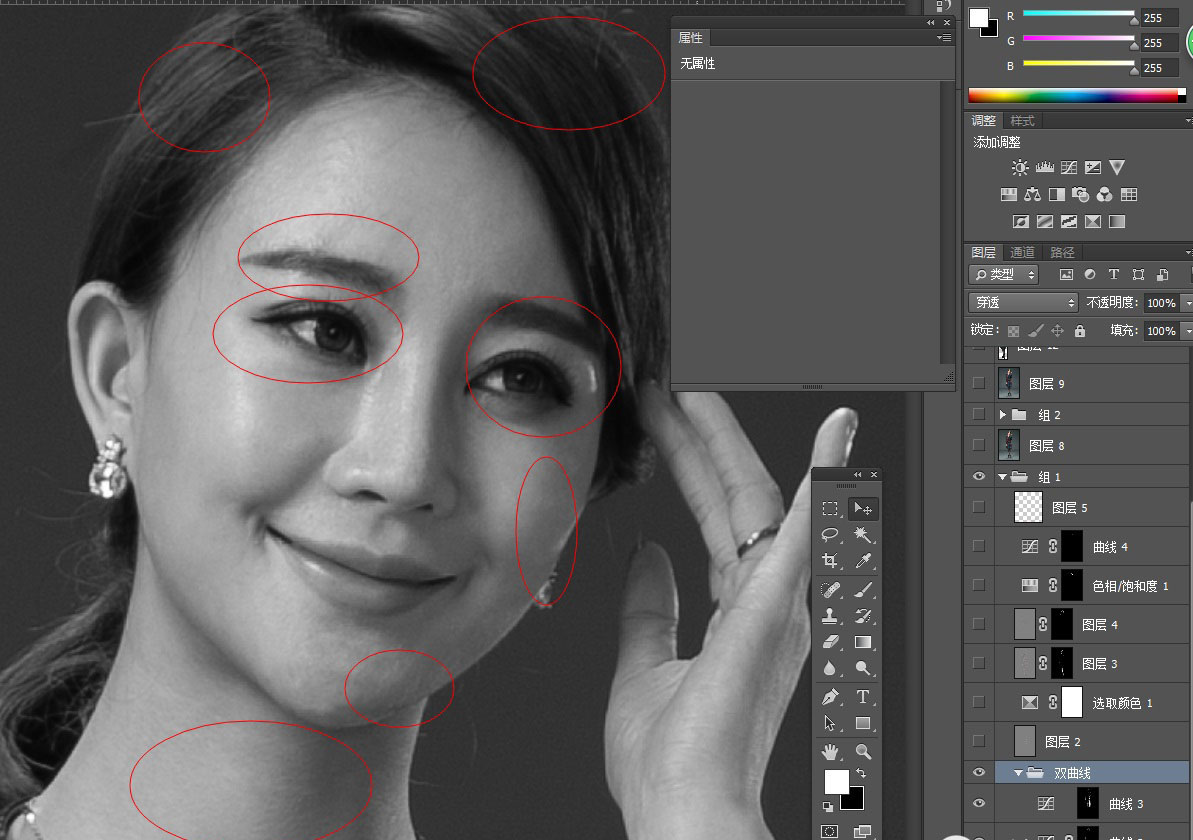Screen dimensions: 1193x840
Task: Open the 穿透 blend mode dropdown
Action: [1023, 303]
